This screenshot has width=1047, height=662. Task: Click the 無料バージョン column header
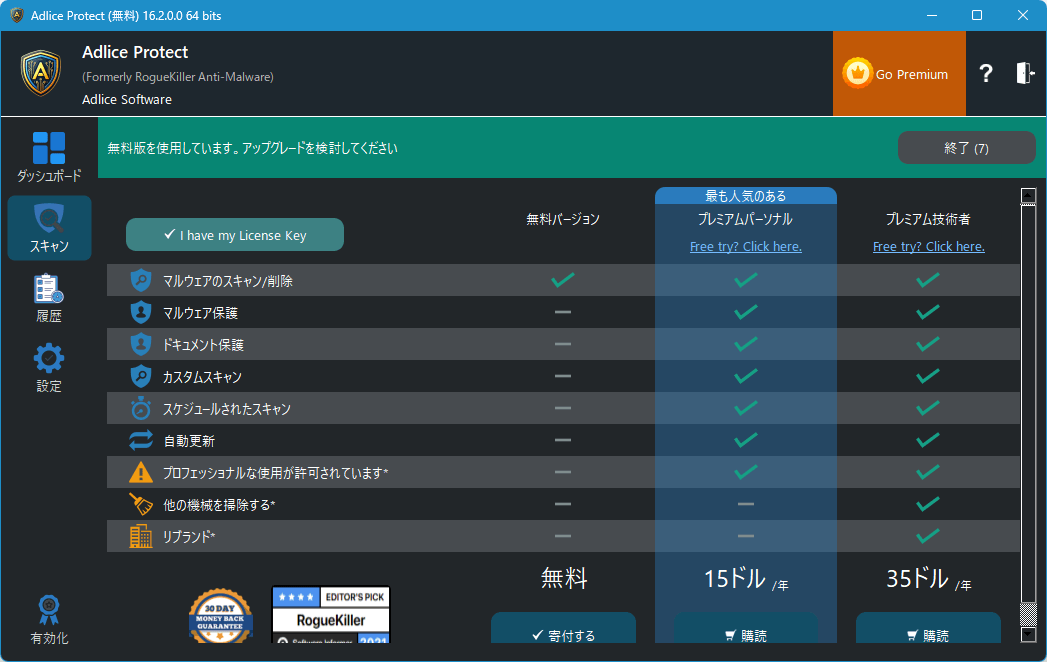click(563, 219)
